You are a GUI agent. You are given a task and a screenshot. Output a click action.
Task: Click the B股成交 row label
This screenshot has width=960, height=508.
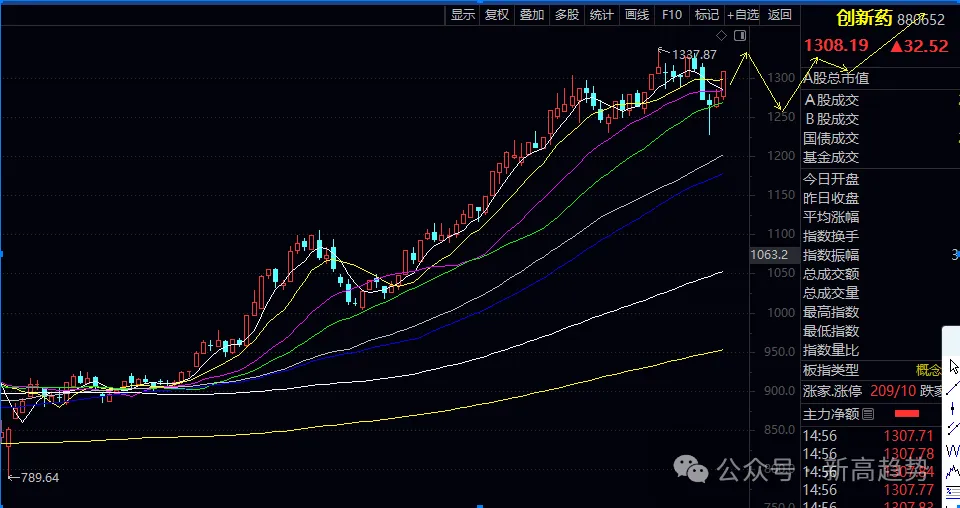coord(831,119)
